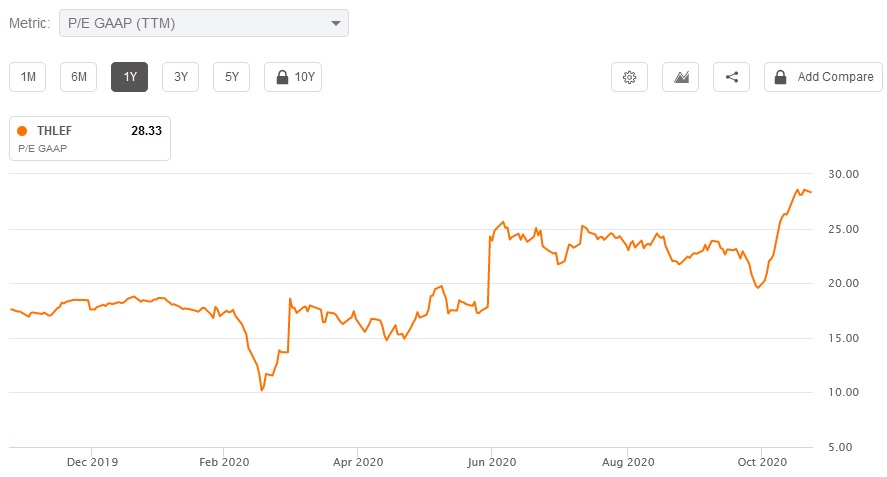Open the chart settings gear
The image size is (887, 477).
click(630, 77)
